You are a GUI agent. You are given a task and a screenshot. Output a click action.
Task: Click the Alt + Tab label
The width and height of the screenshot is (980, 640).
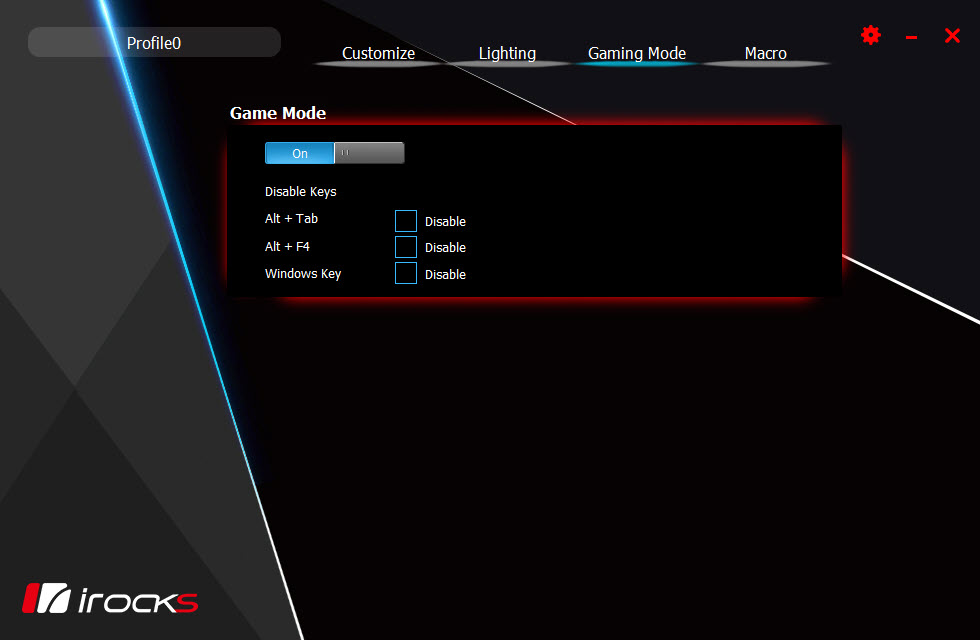click(291, 219)
